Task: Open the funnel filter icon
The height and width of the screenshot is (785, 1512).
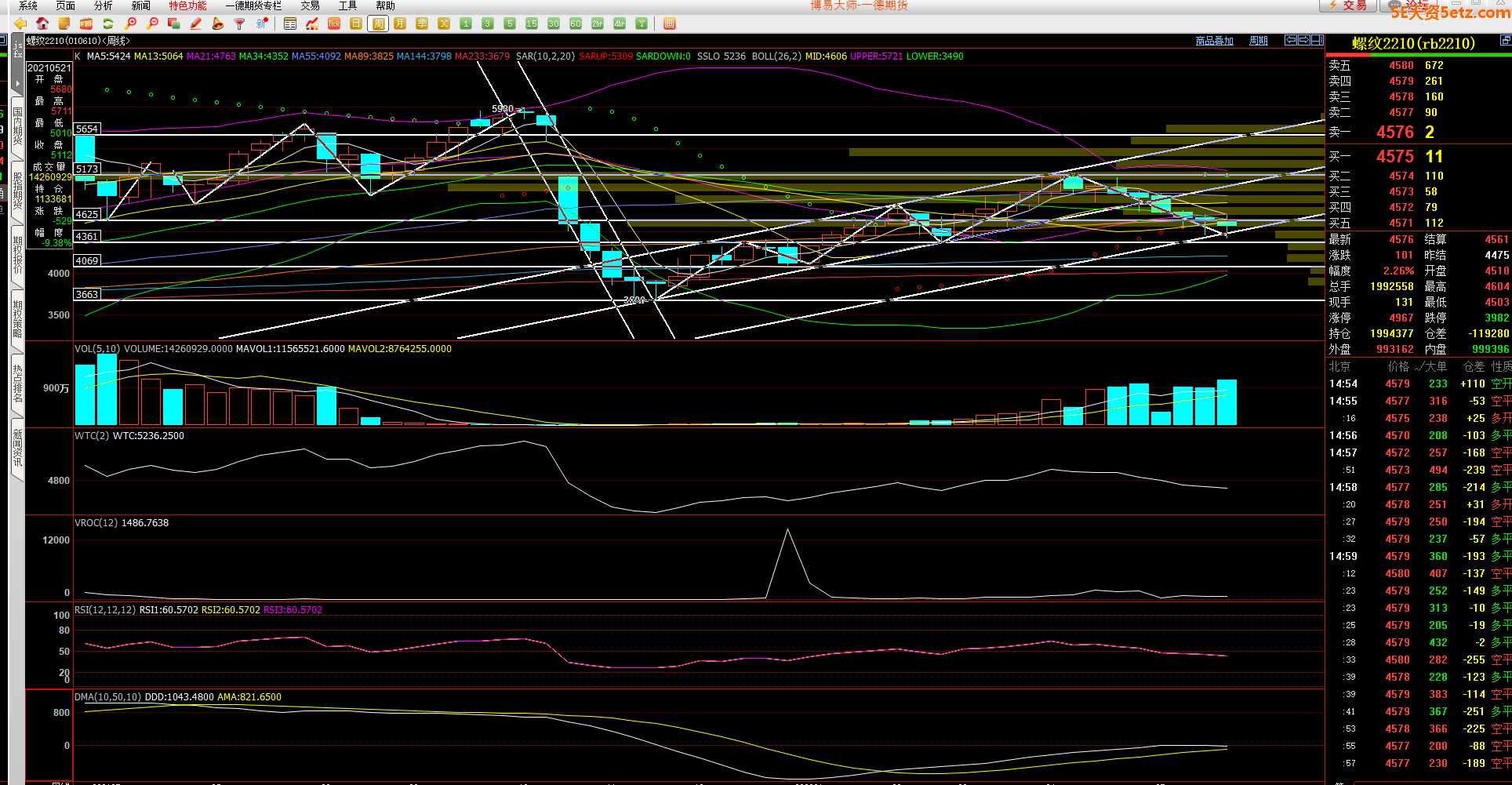Action: coord(240,24)
